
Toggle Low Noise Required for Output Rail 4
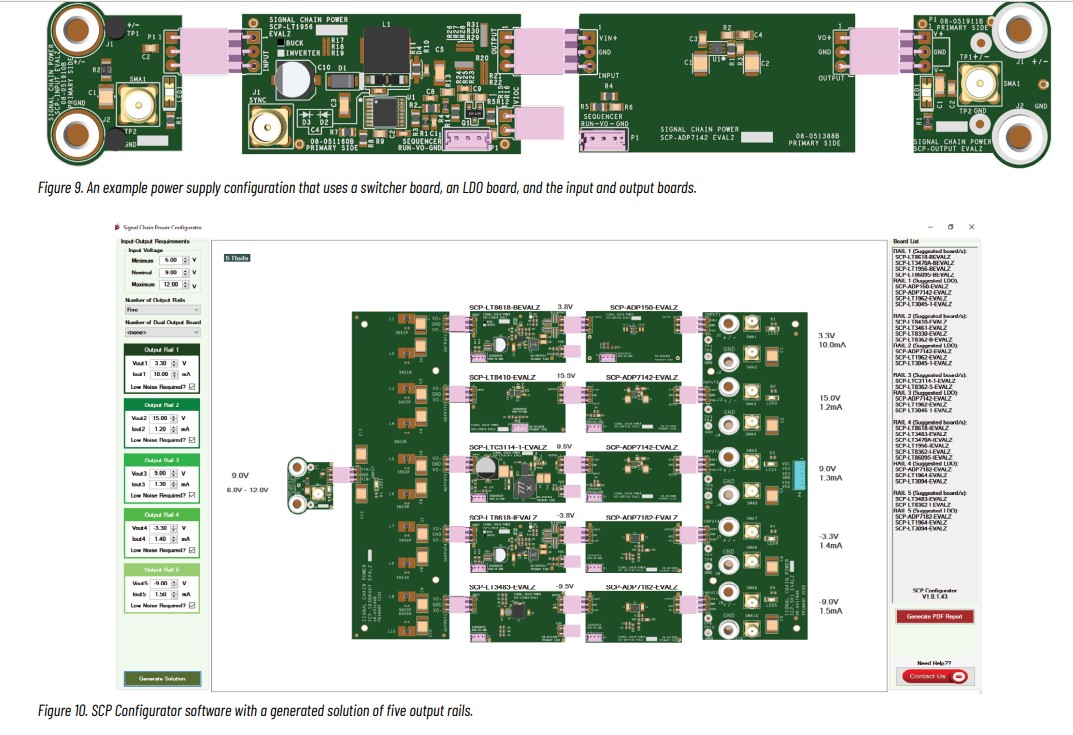[x=192, y=550]
